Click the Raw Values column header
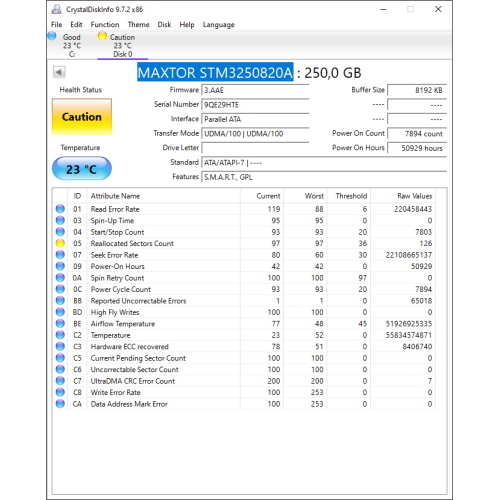The width and height of the screenshot is (500, 500). [403, 196]
